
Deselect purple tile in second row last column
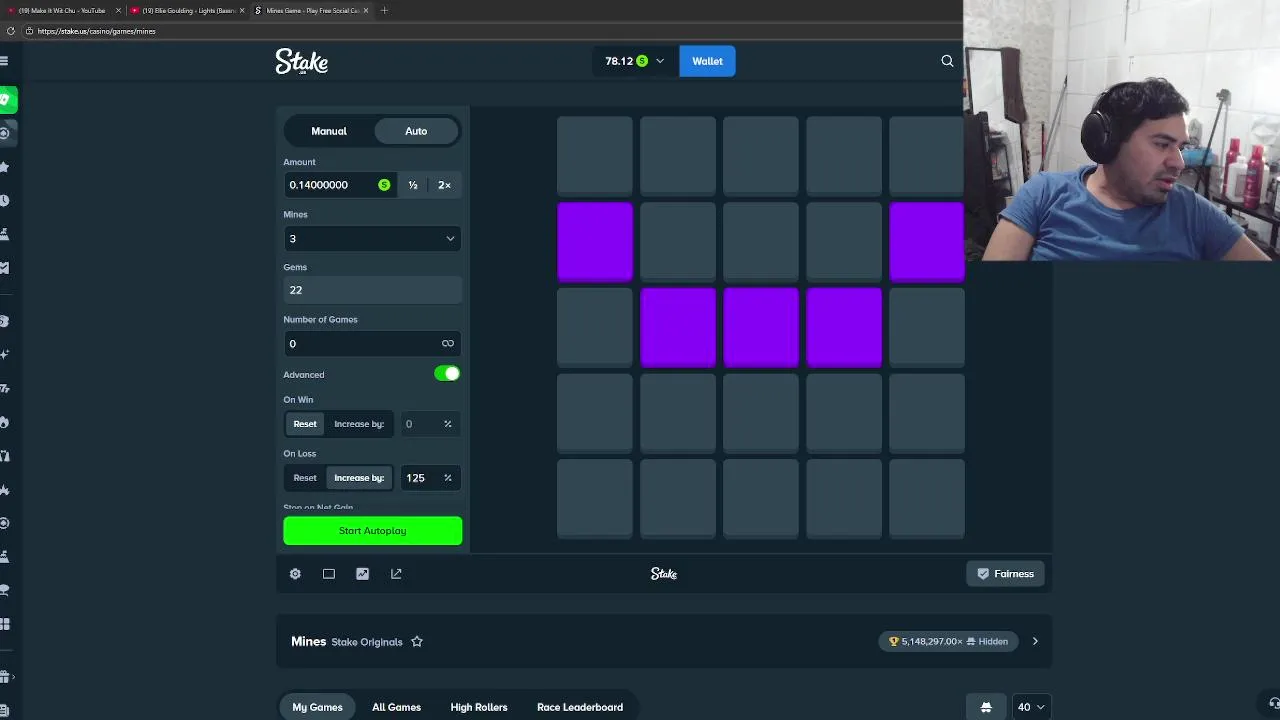[x=927, y=241]
